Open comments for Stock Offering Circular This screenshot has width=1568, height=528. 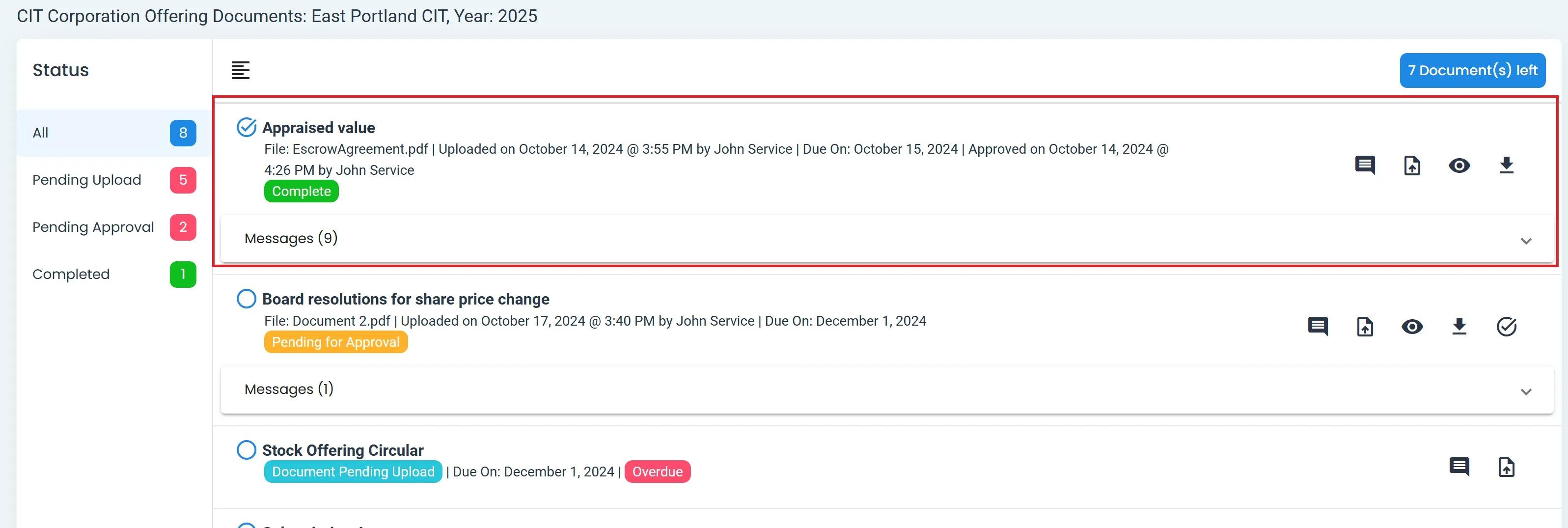click(1459, 467)
